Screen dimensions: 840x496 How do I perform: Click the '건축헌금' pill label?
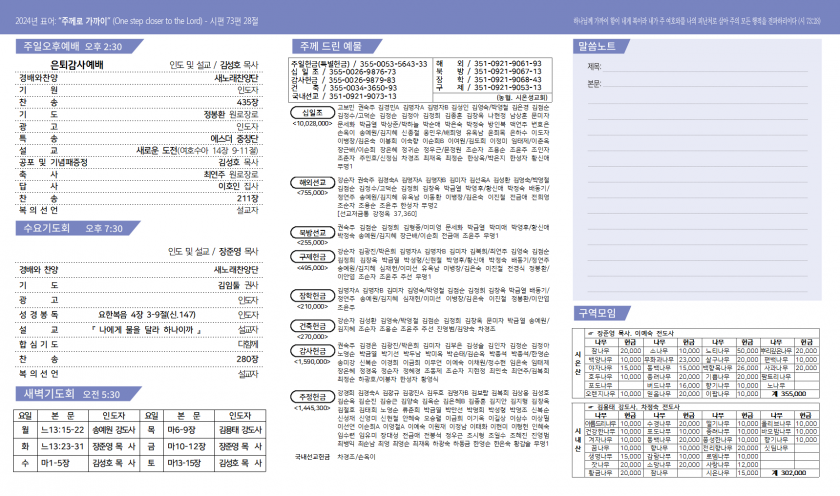[x=312, y=326]
